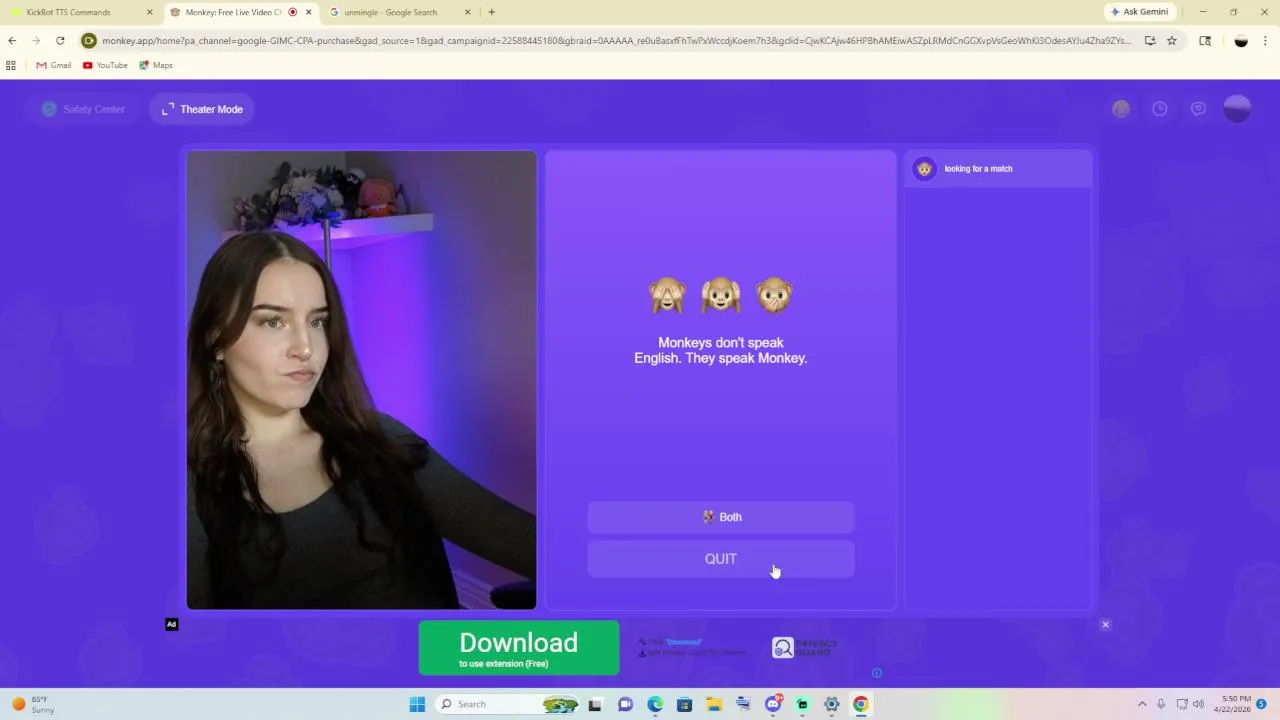1280x720 pixels.
Task: Open the Maps bookmark
Action: coord(156,65)
